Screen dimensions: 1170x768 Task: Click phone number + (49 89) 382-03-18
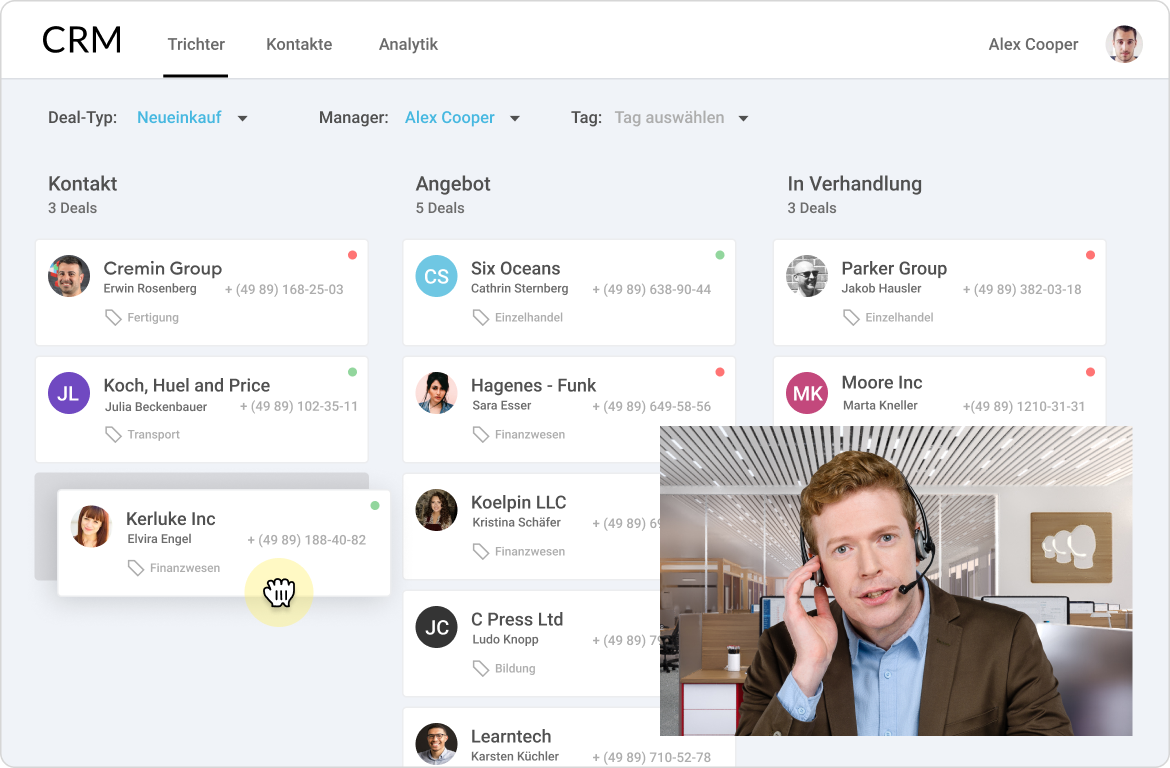1022,290
